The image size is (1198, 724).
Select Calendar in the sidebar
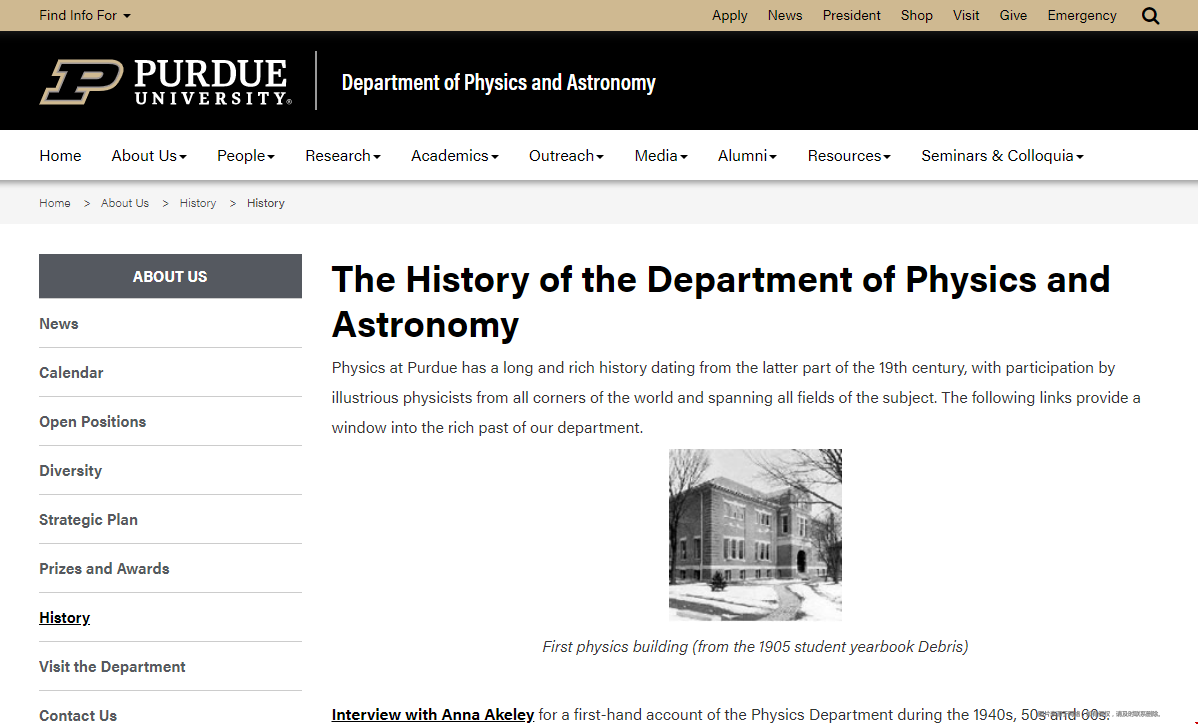pos(71,373)
